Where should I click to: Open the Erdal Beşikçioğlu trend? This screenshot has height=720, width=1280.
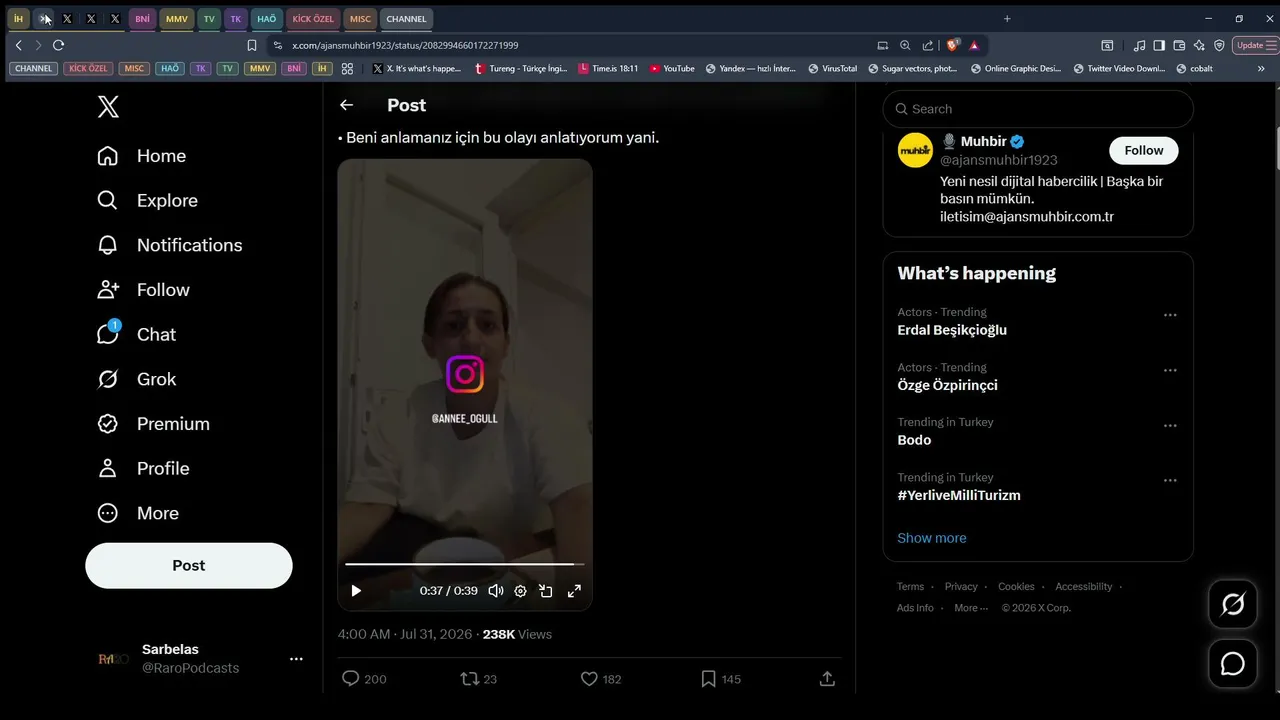[952, 330]
